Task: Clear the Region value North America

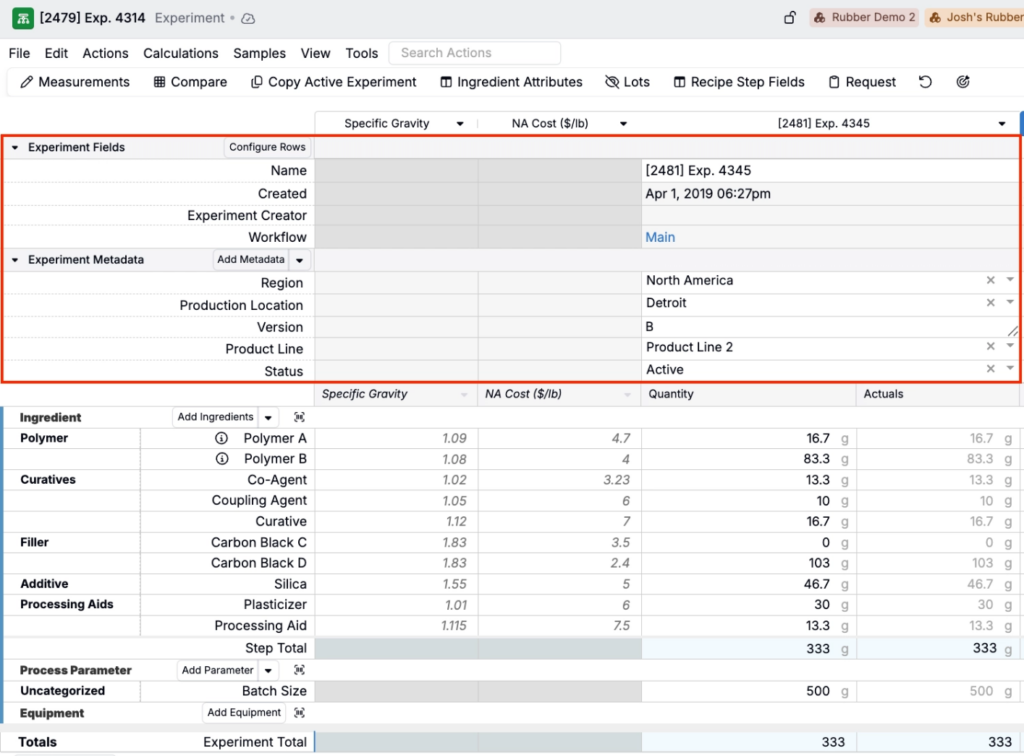Action: (x=990, y=281)
